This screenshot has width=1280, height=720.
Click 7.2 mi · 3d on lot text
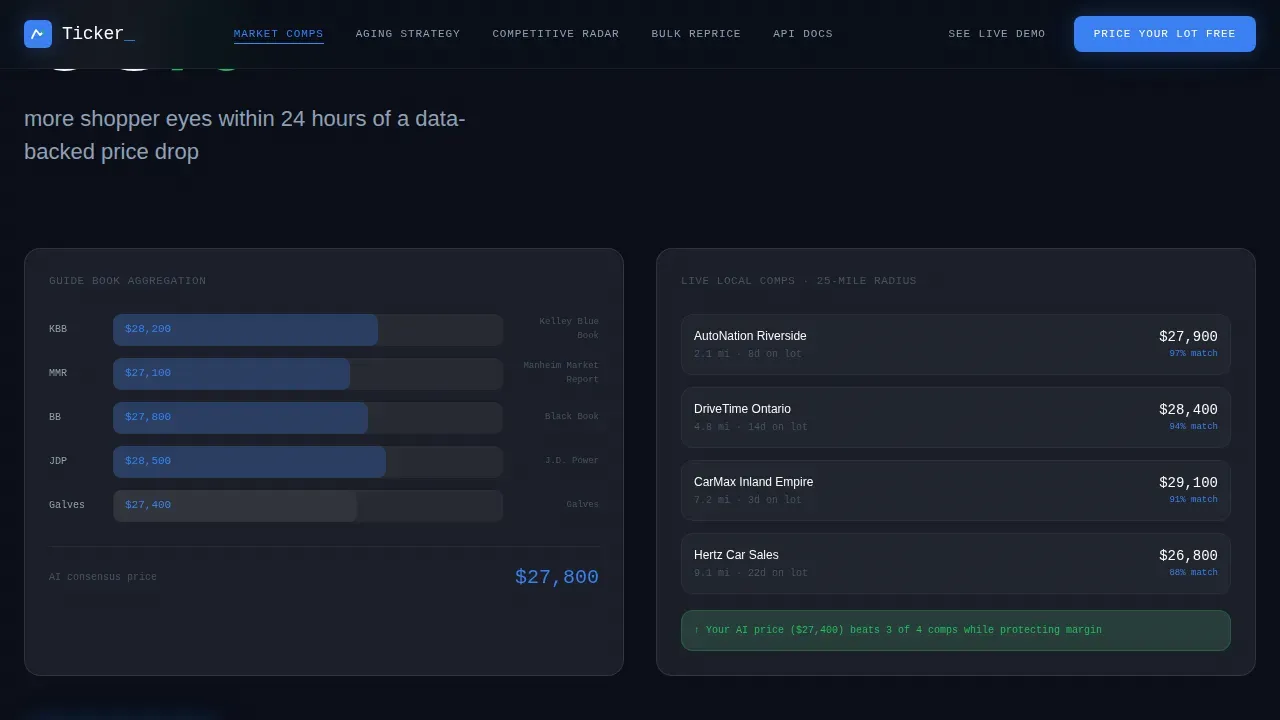[x=748, y=500]
